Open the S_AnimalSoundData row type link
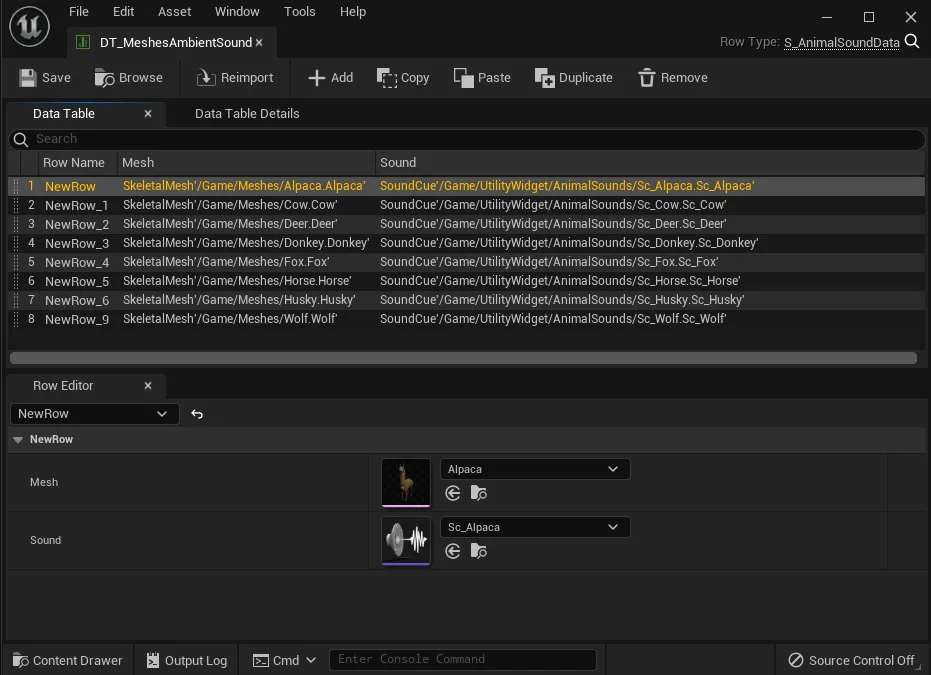This screenshot has height=675, width=931. 841,42
